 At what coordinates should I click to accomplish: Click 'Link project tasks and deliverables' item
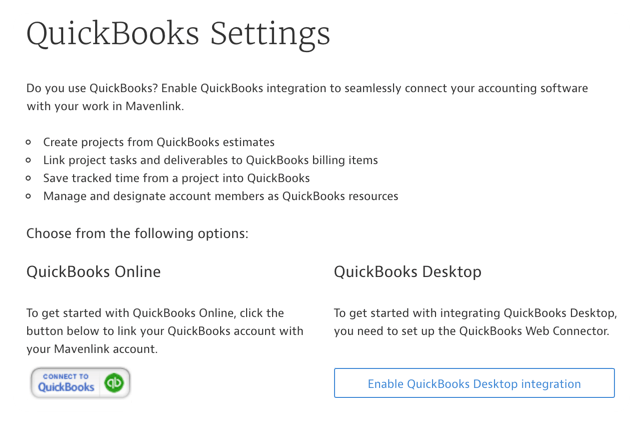(x=210, y=160)
